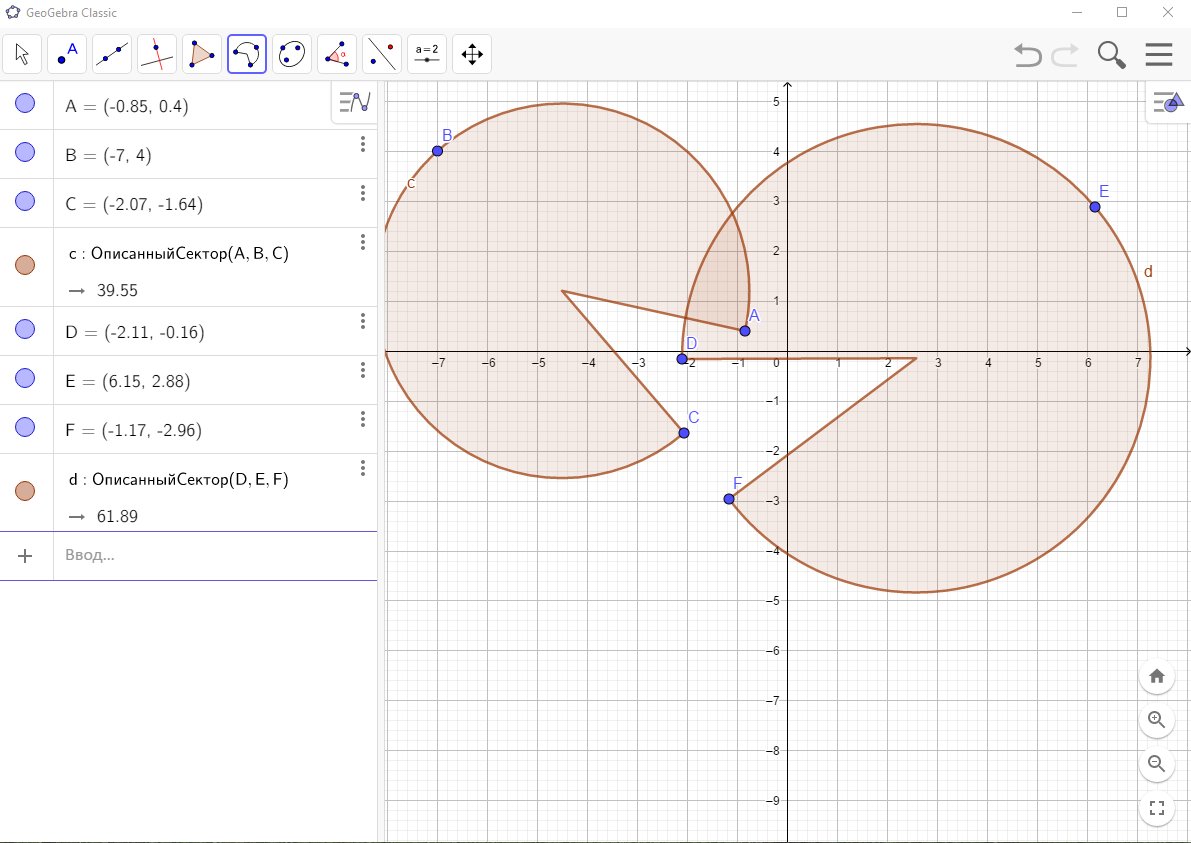Reset view with Home button
This screenshot has height=843, width=1191.
click(x=1157, y=676)
